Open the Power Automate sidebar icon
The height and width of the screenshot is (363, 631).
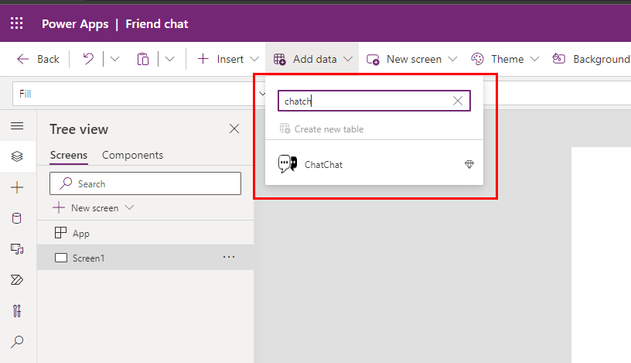tap(17, 280)
